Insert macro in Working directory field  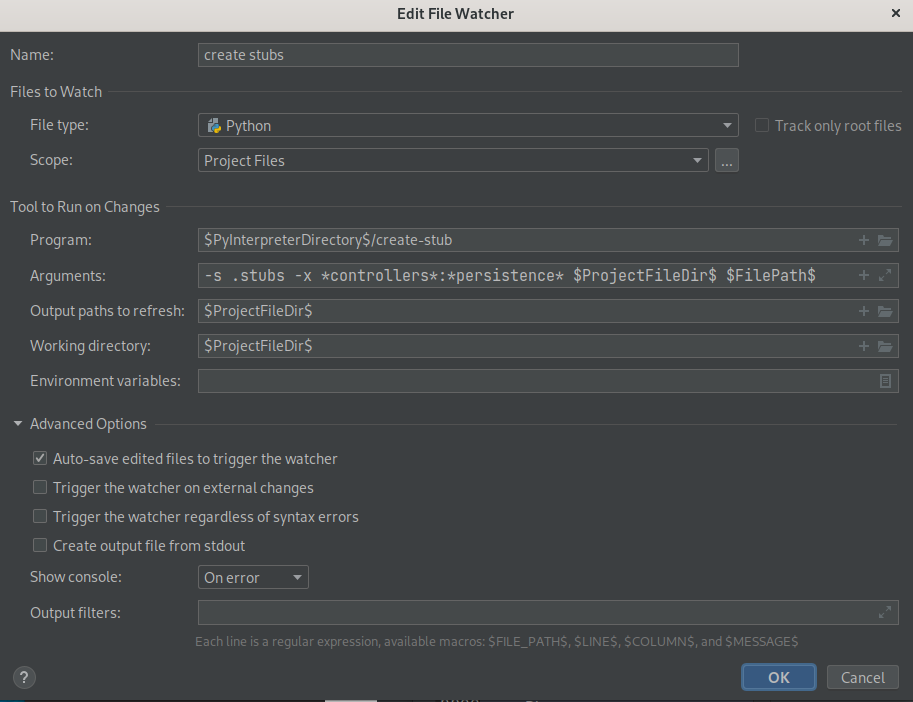point(864,346)
